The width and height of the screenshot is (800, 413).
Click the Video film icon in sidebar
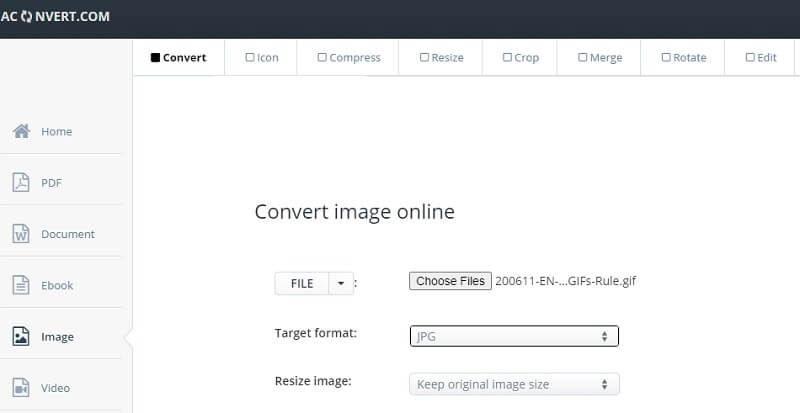[21, 388]
